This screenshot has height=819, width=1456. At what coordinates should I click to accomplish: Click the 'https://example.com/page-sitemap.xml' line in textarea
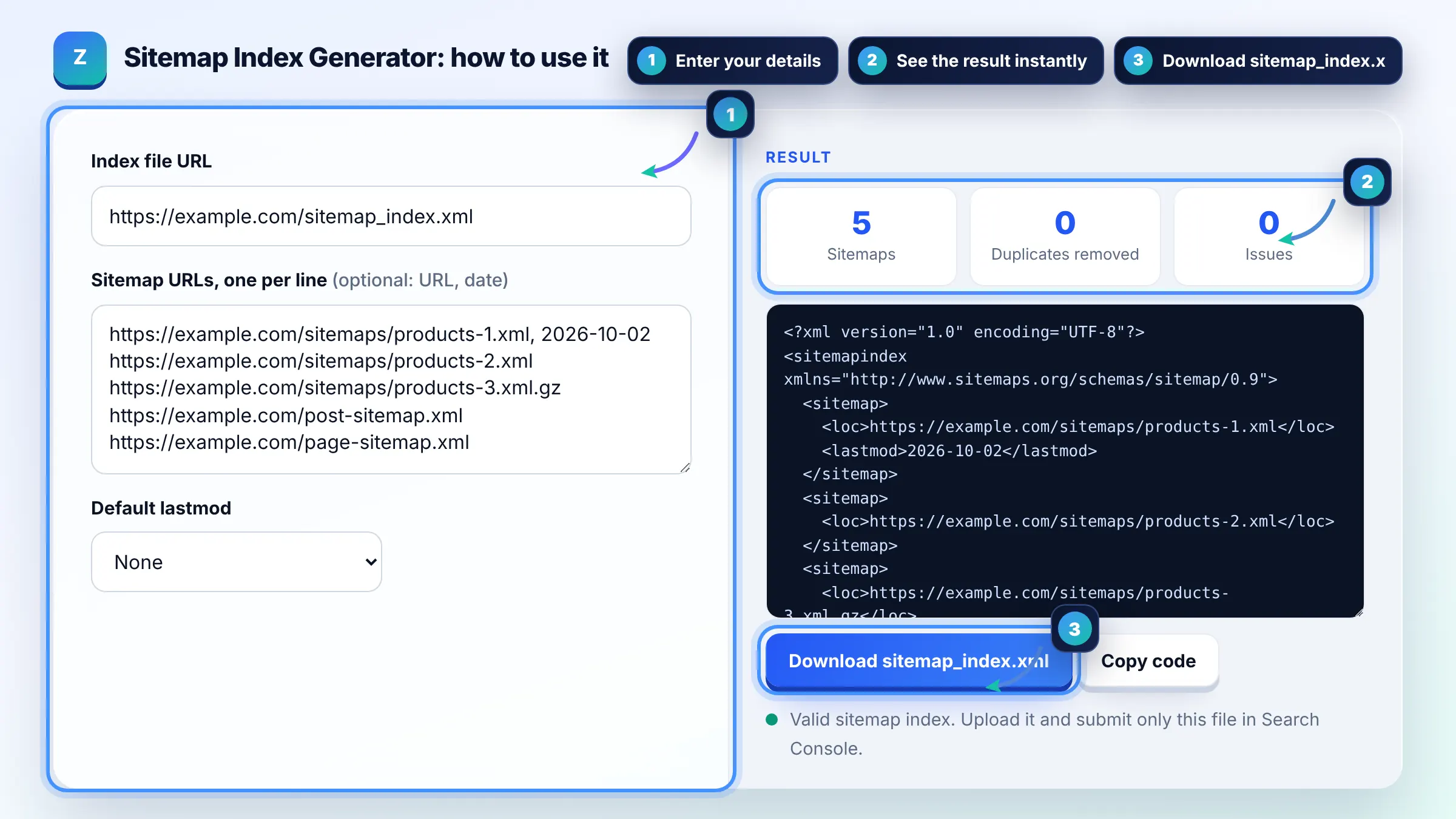coord(289,442)
